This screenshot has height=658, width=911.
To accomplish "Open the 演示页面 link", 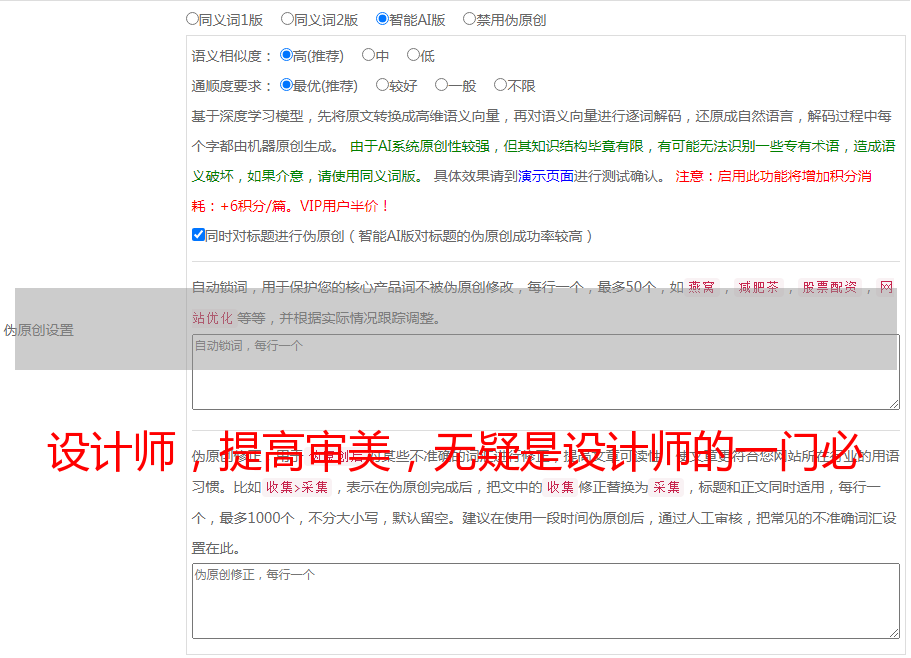I will [x=545, y=176].
